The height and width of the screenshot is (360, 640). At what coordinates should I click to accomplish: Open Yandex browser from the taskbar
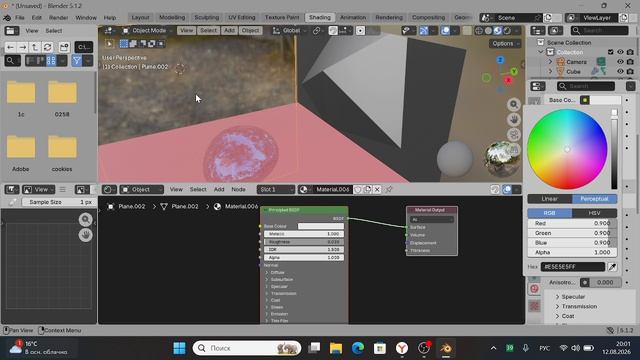pyautogui.click(x=402, y=348)
